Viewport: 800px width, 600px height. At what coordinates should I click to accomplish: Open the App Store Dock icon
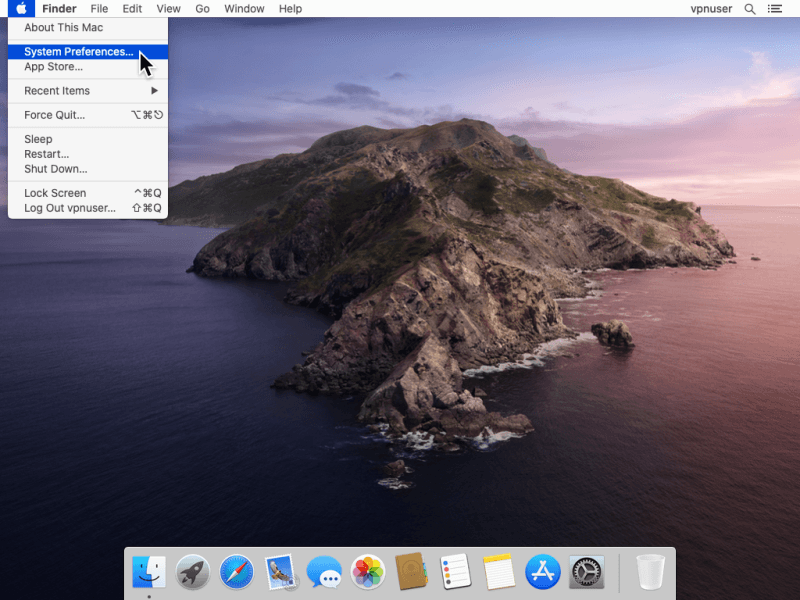(x=542, y=572)
